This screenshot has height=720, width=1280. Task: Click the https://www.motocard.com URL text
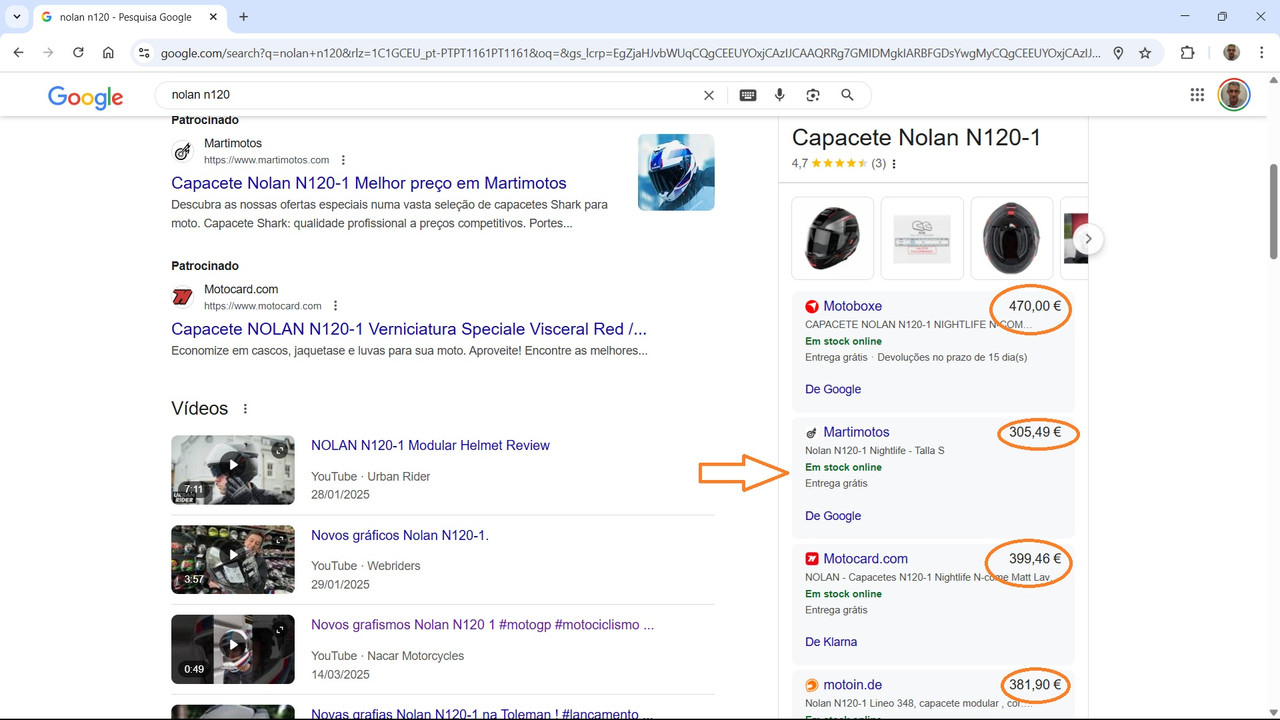pos(263,306)
